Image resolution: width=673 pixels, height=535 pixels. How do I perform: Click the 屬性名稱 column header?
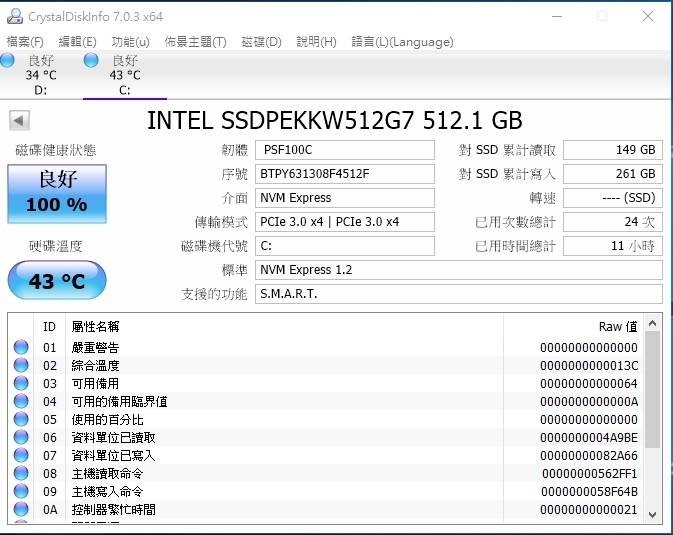(284, 326)
